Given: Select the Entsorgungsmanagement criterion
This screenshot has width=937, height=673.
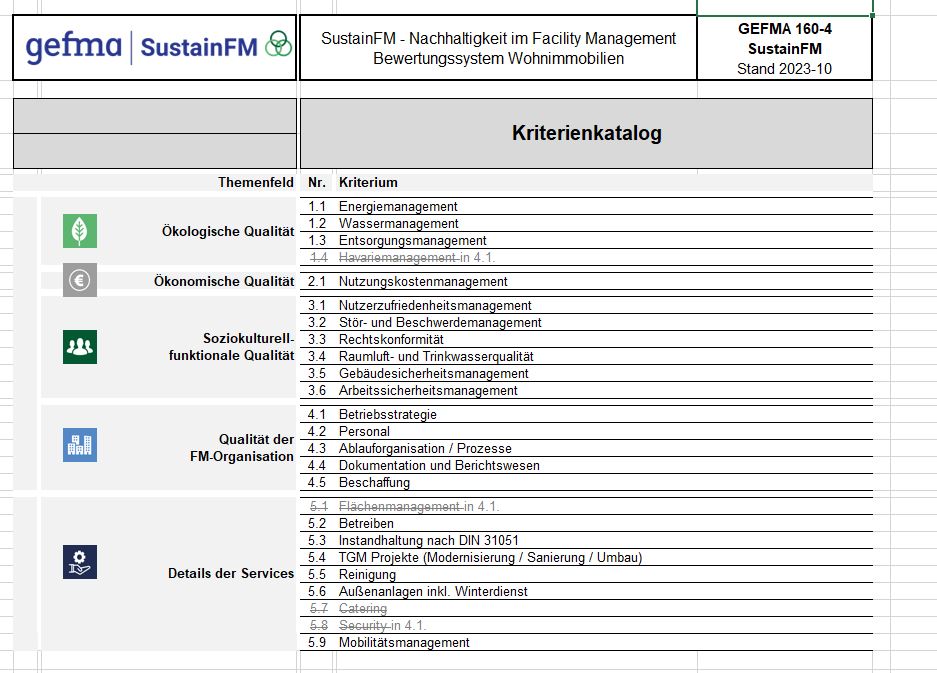Looking at the screenshot, I should [x=412, y=240].
